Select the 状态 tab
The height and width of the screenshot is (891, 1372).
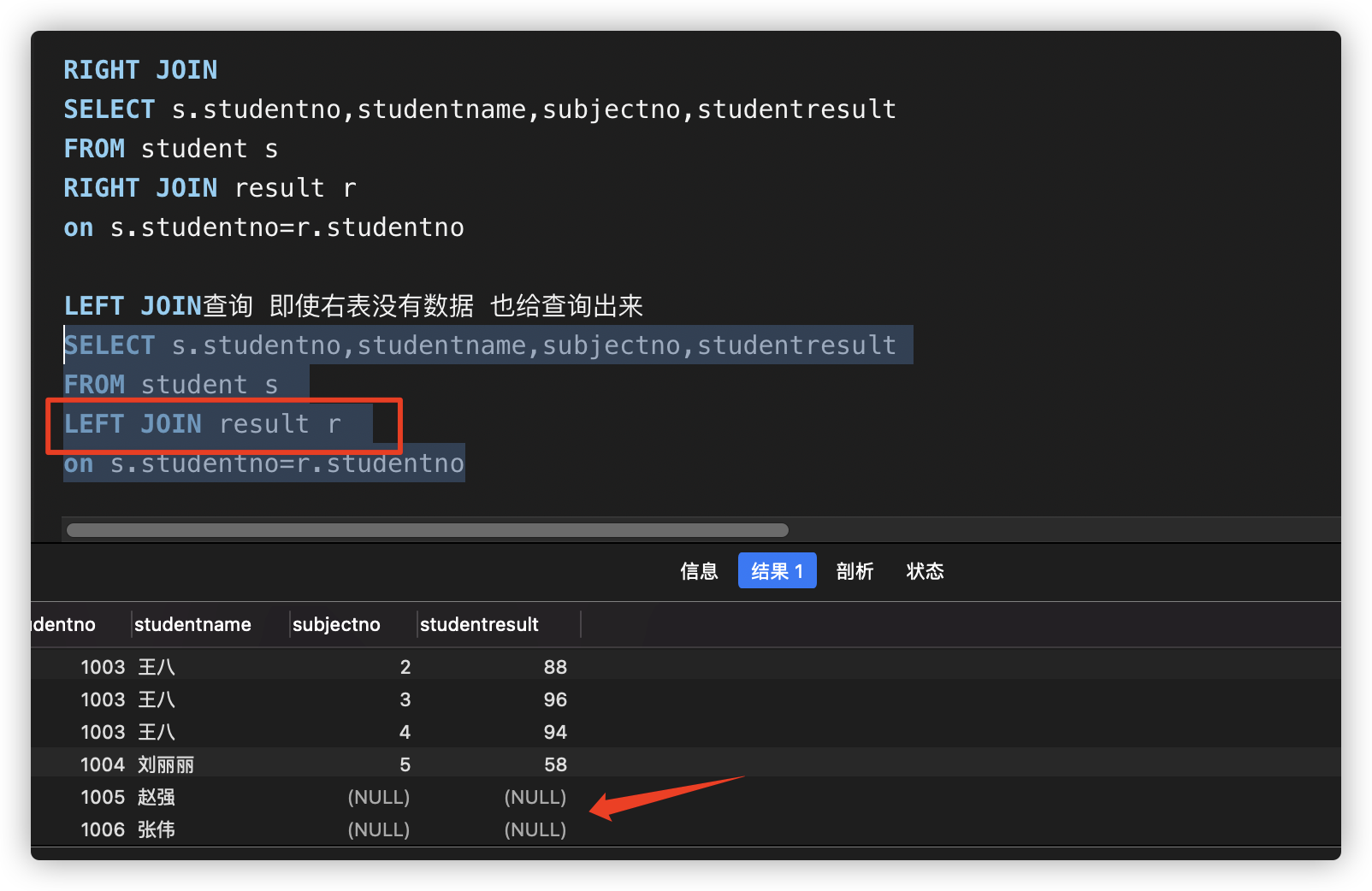(x=925, y=571)
